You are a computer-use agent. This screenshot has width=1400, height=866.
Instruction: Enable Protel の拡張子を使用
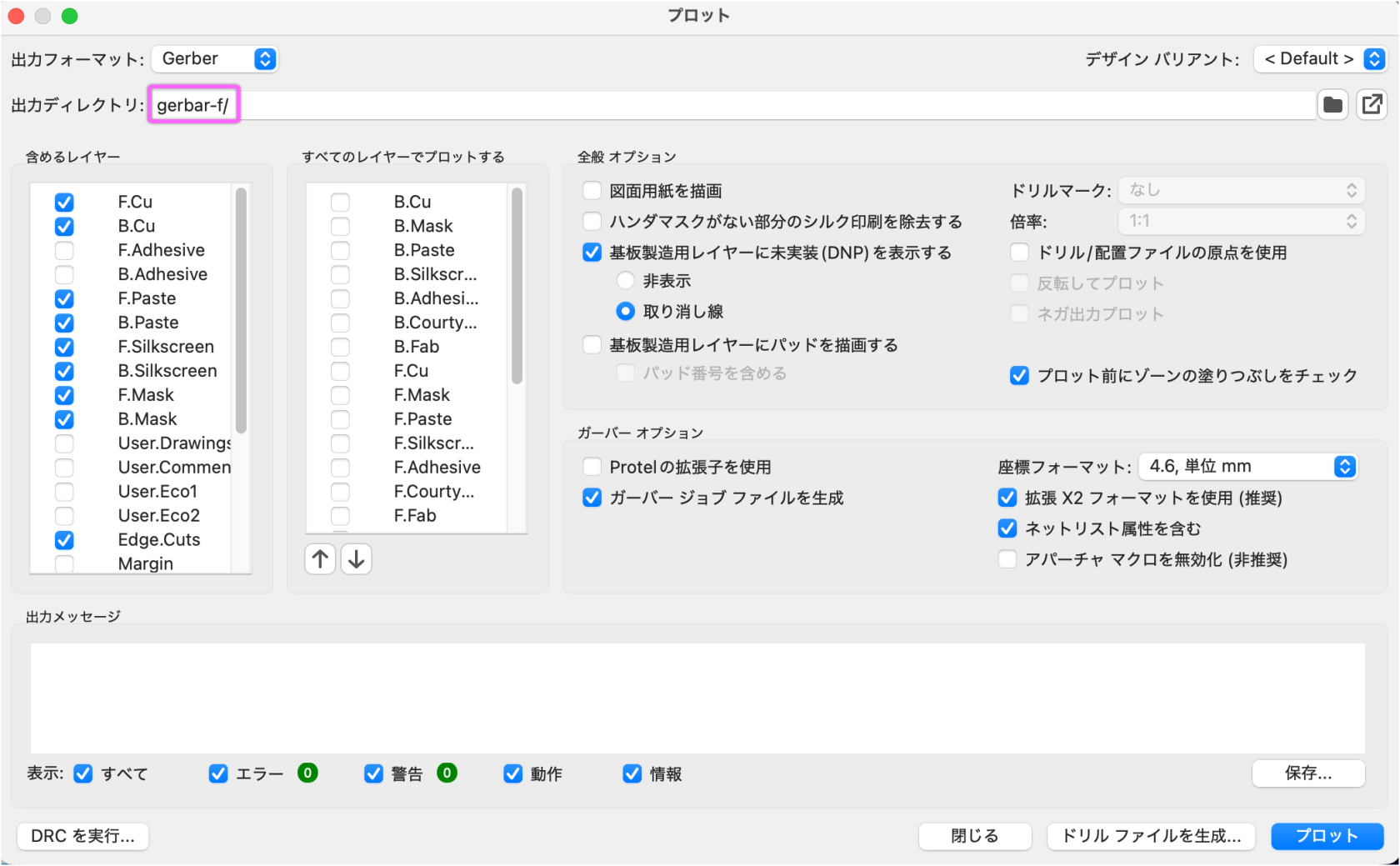[x=592, y=467]
